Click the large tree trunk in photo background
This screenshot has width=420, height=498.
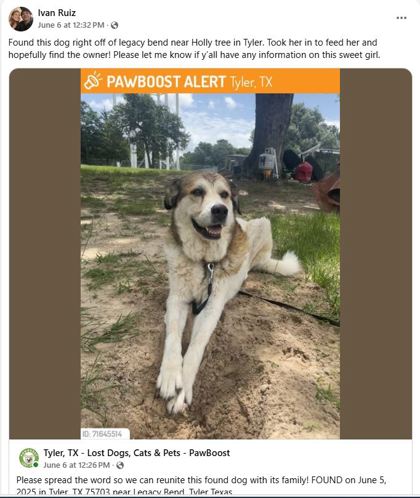pos(270,133)
